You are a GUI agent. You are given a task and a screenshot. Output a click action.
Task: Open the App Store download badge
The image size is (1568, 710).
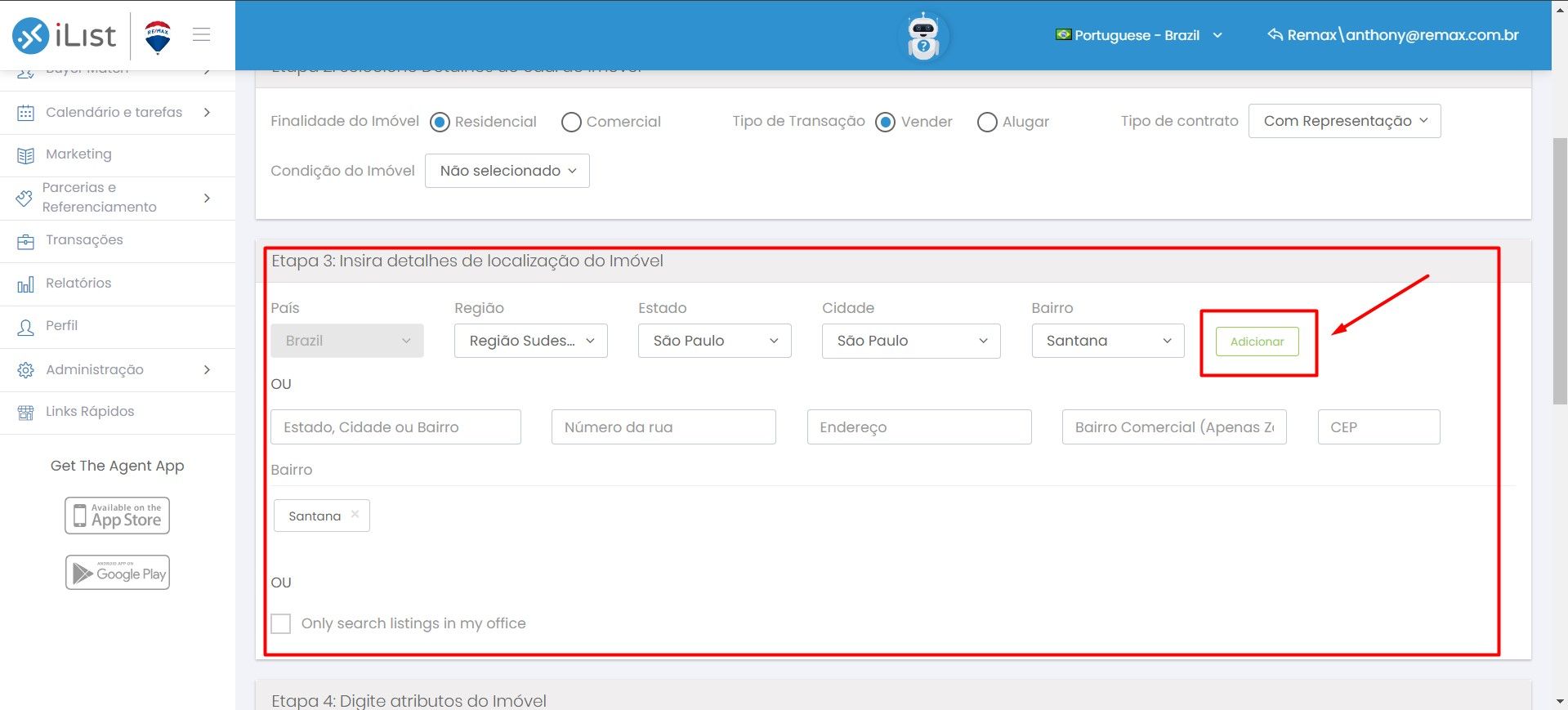click(118, 516)
